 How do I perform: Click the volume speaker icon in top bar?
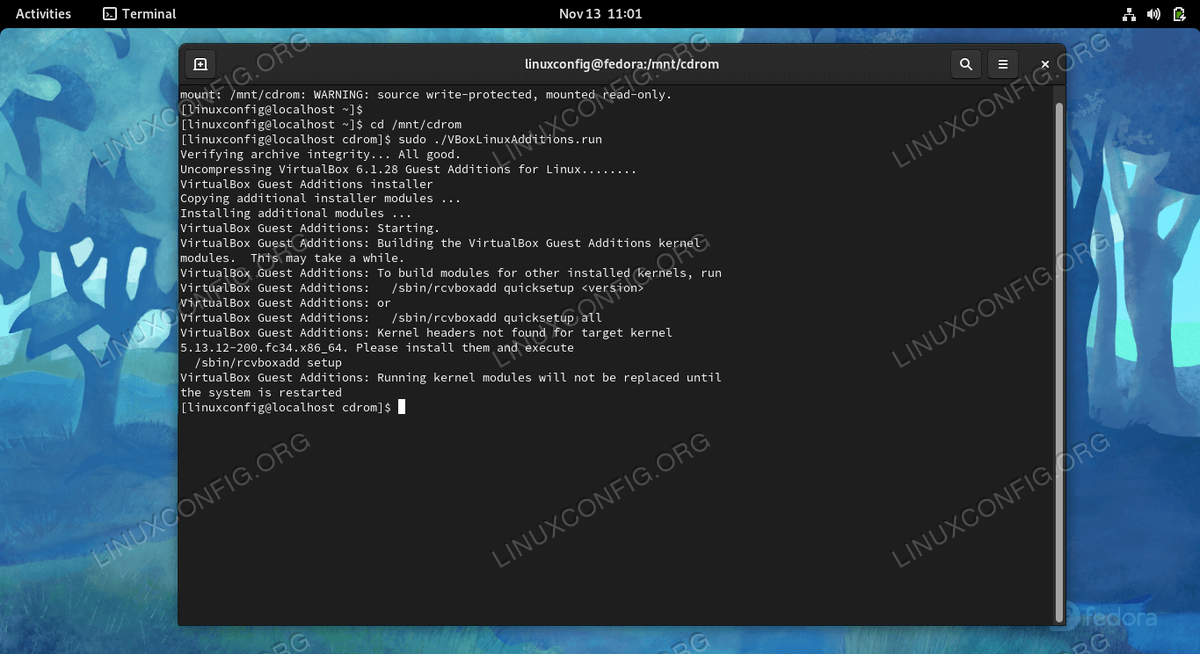coord(1153,14)
